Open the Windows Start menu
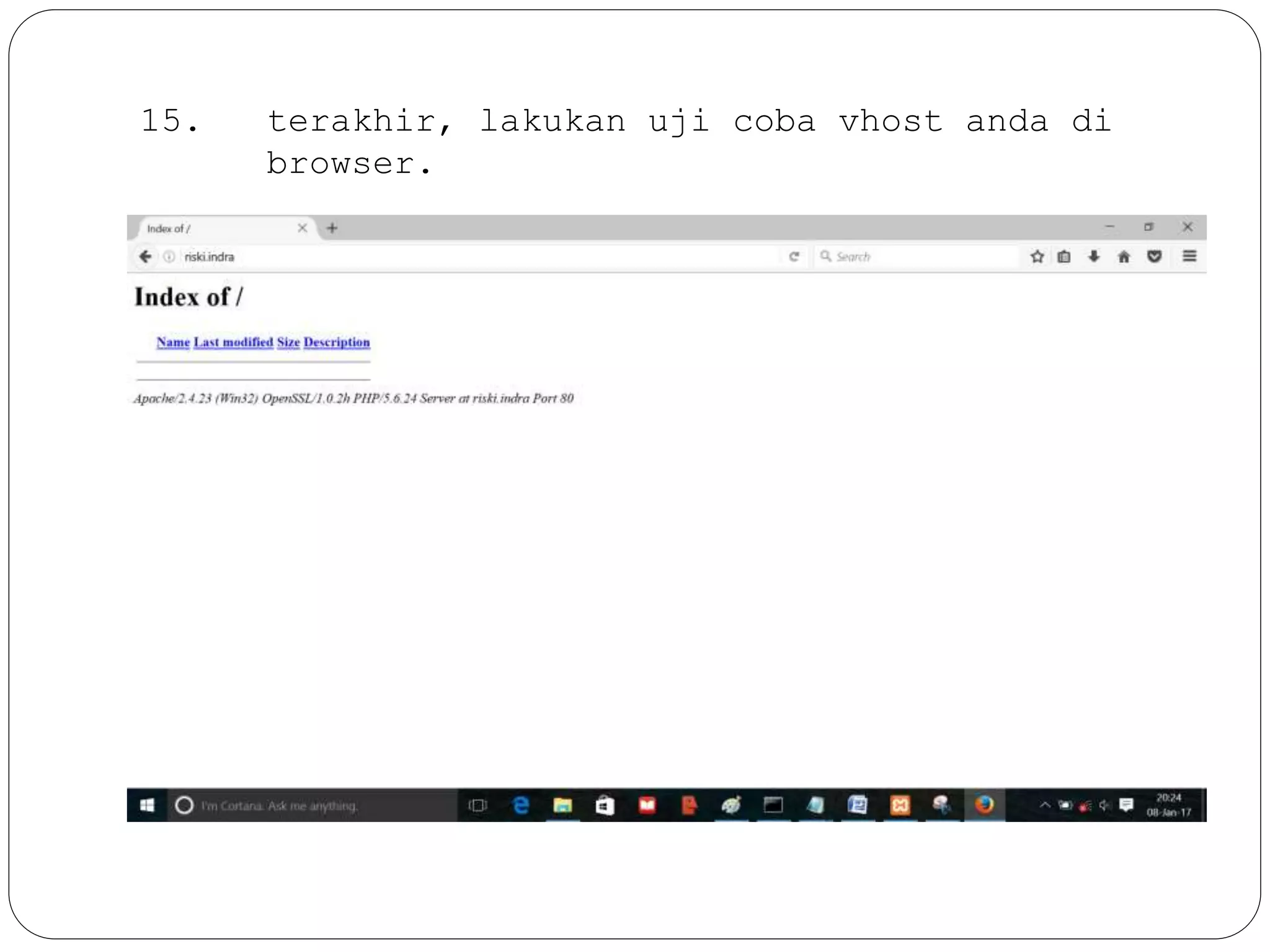Image resolution: width=1270 pixels, height=952 pixels. [x=147, y=805]
